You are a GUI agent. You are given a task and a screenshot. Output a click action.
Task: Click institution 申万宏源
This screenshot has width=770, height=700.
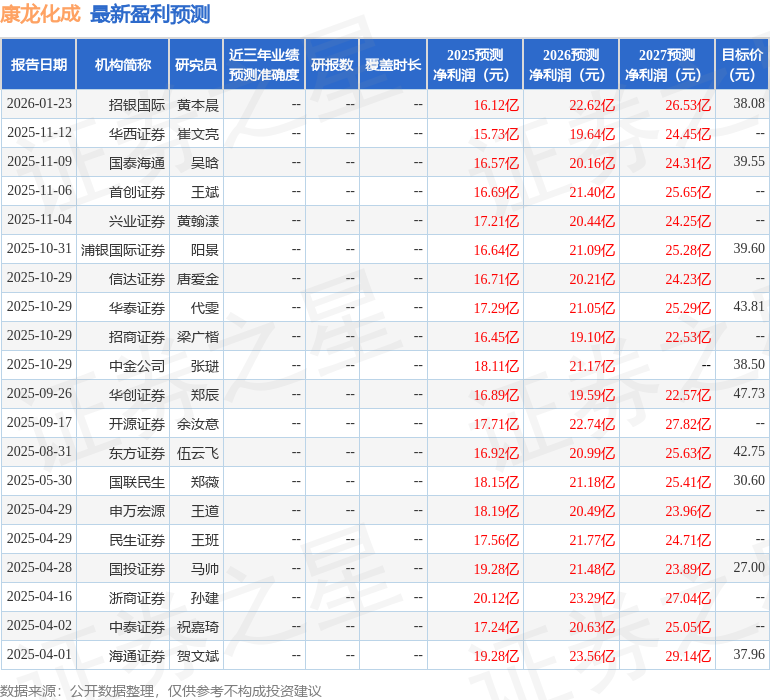coord(137,511)
